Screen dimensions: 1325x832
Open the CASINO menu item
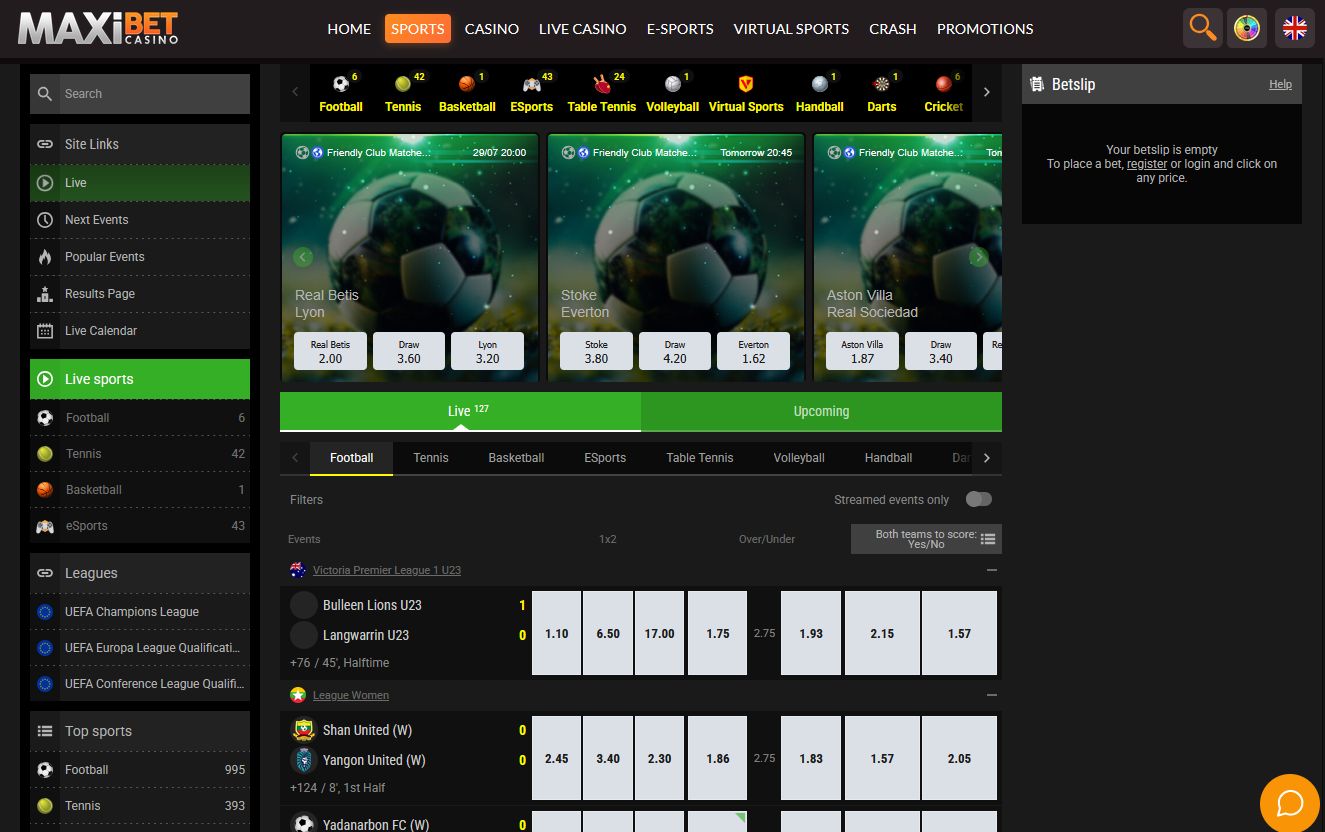click(x=492, y=29)
